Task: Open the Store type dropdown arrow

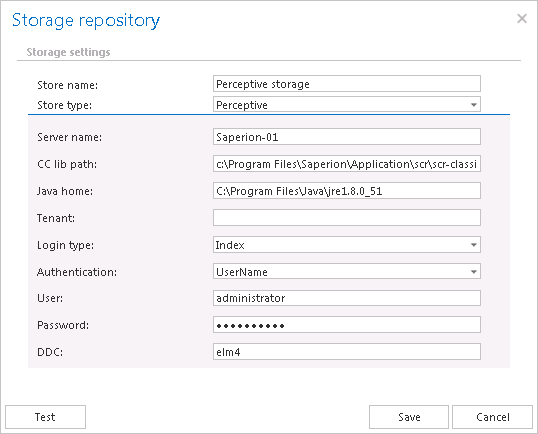Action: (473, 105)
